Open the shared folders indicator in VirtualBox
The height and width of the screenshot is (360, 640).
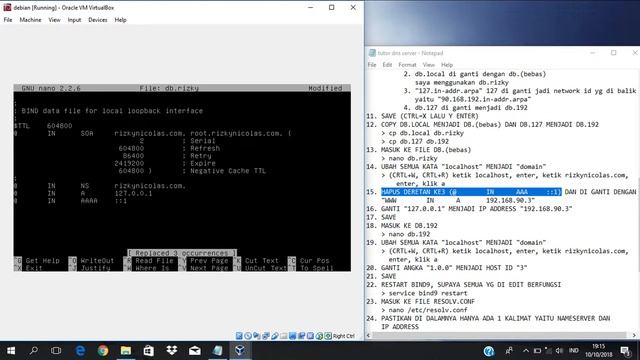tap(283, 336)
